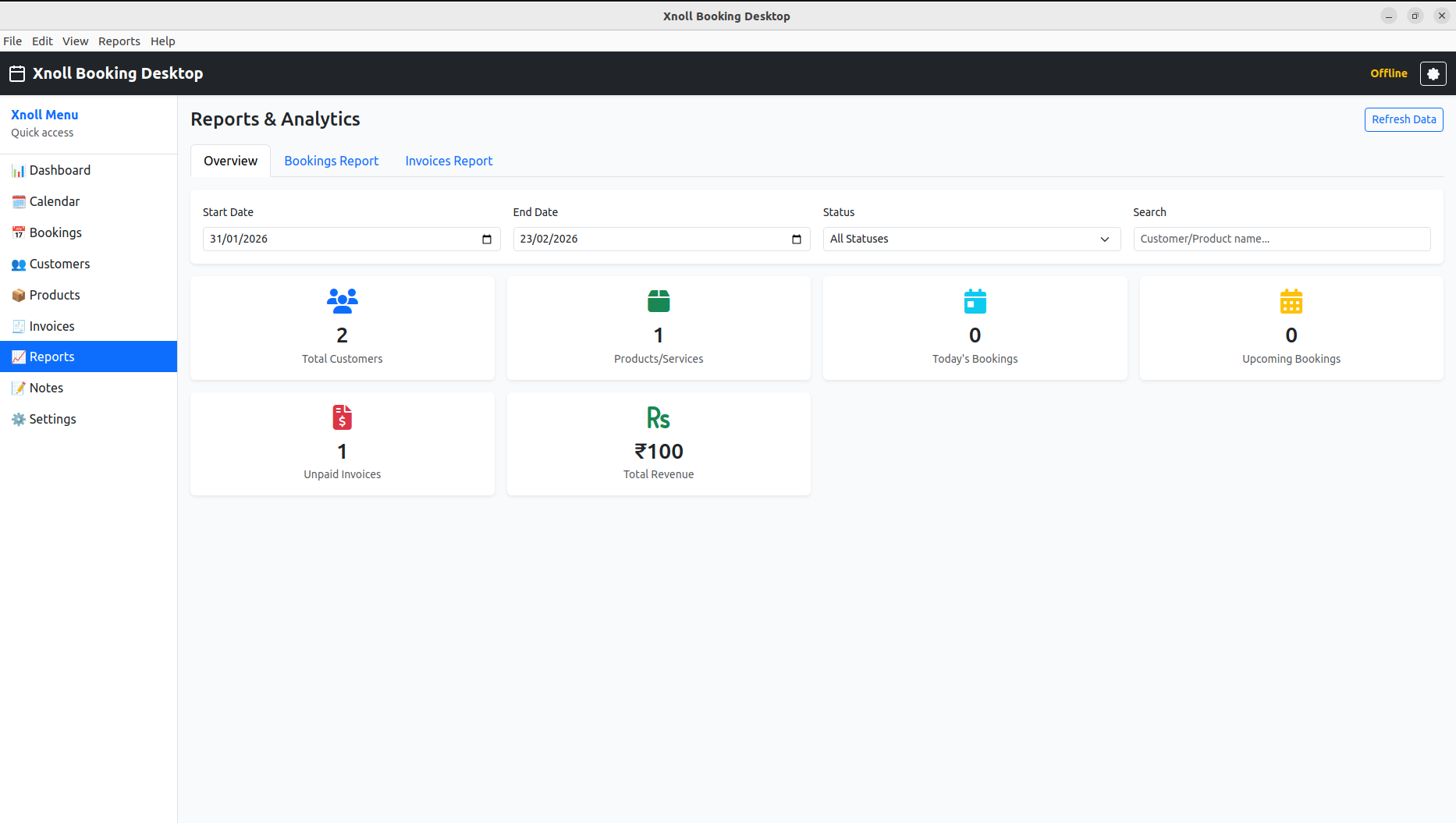Select Reports in the left sidebar

[x=52, y=357]
